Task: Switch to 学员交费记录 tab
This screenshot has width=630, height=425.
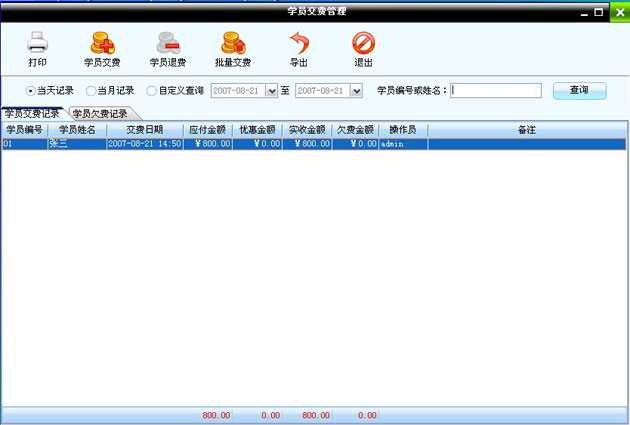Action: 32,114
